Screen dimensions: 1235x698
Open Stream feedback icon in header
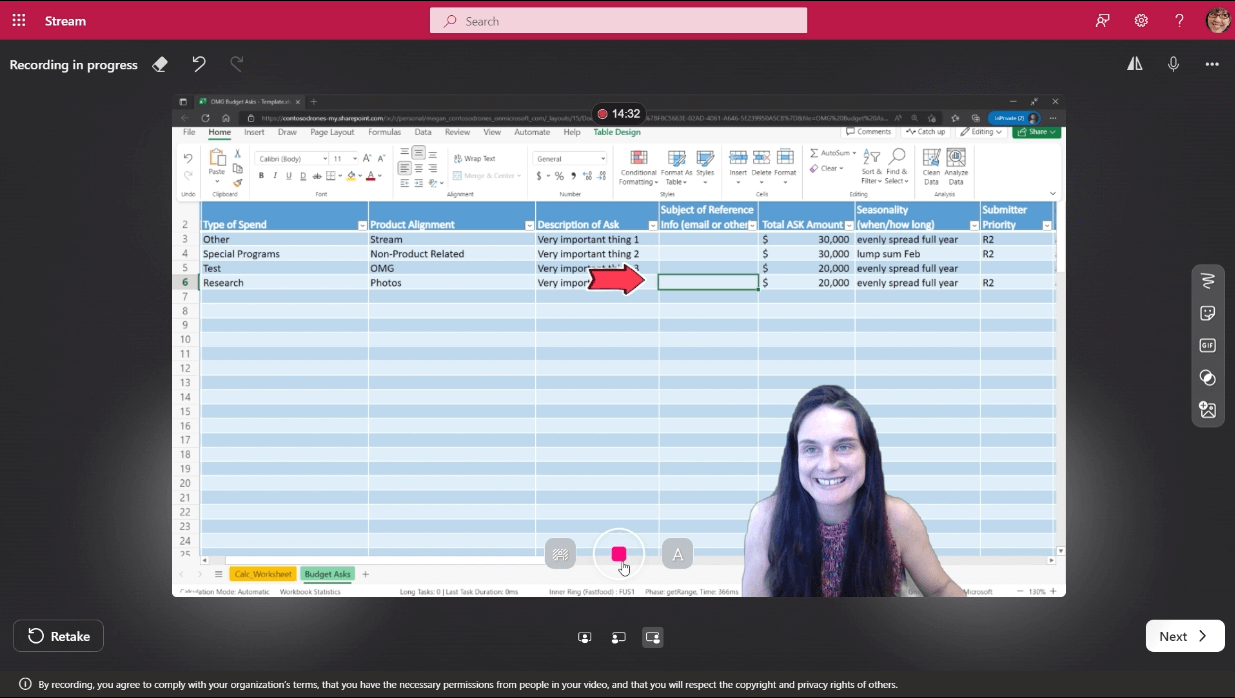(x=1103, y=20)
